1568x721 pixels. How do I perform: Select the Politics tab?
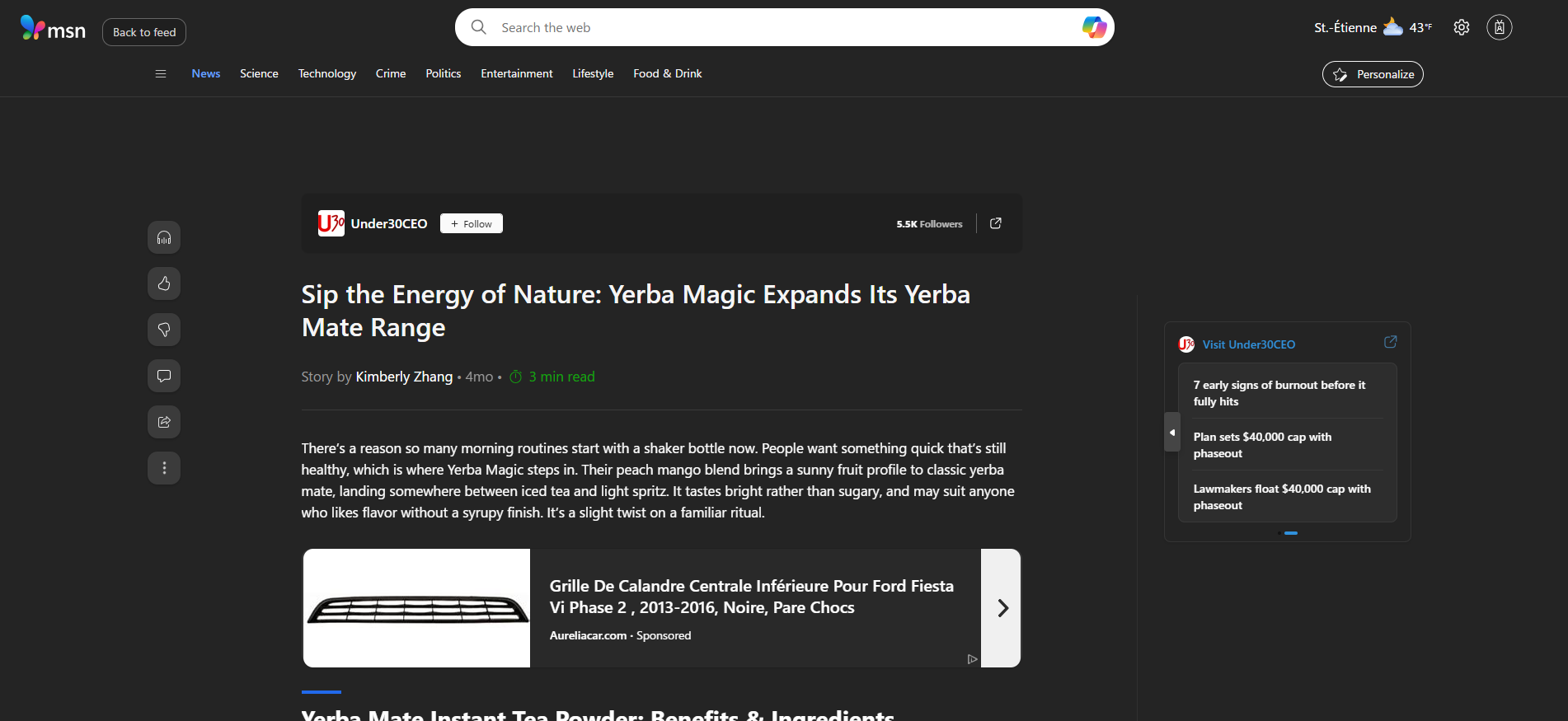coord(444,73)
